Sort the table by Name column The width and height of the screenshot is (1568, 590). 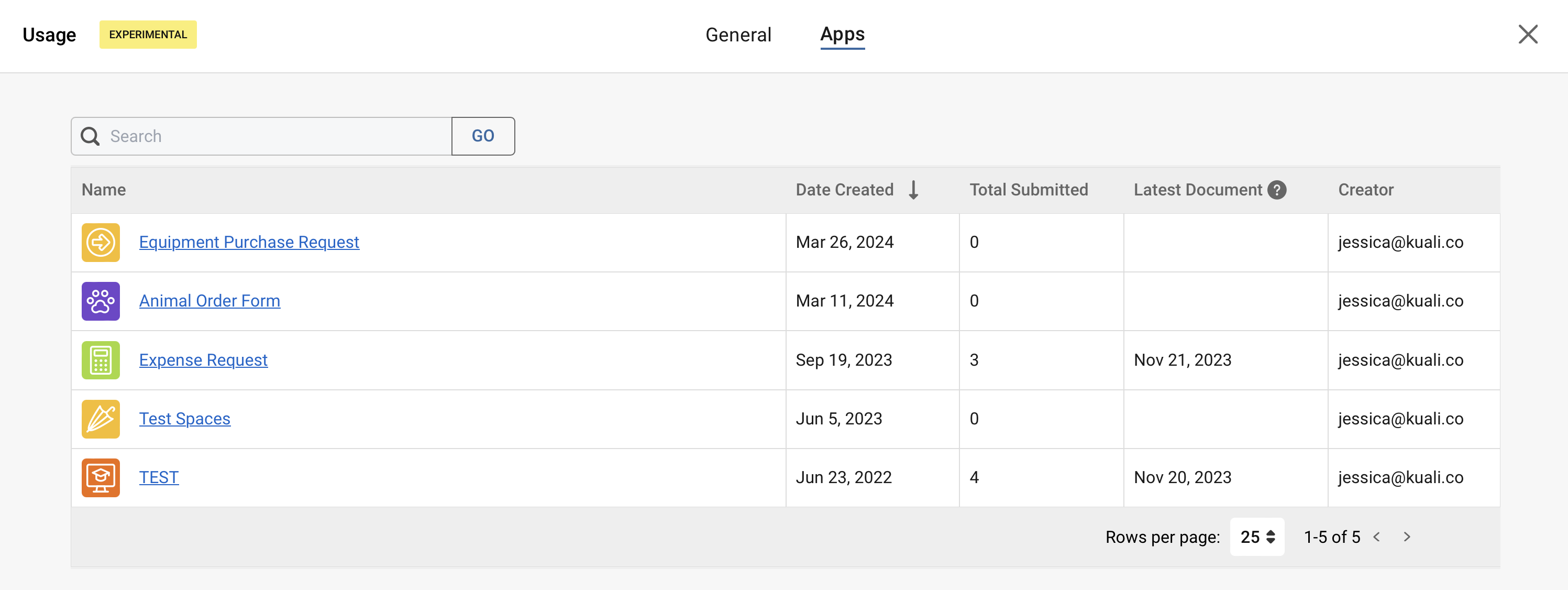(104, 189)
